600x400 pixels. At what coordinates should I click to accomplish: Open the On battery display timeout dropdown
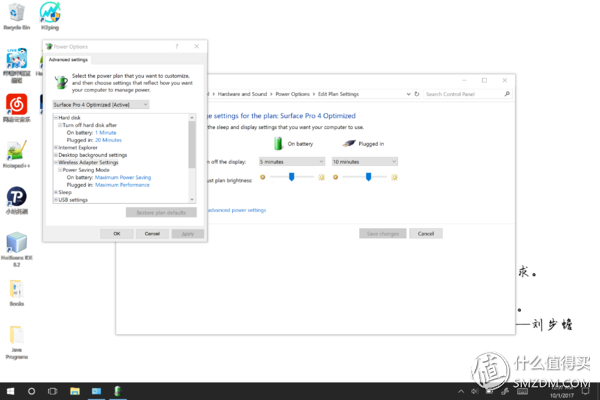(292, 162)
